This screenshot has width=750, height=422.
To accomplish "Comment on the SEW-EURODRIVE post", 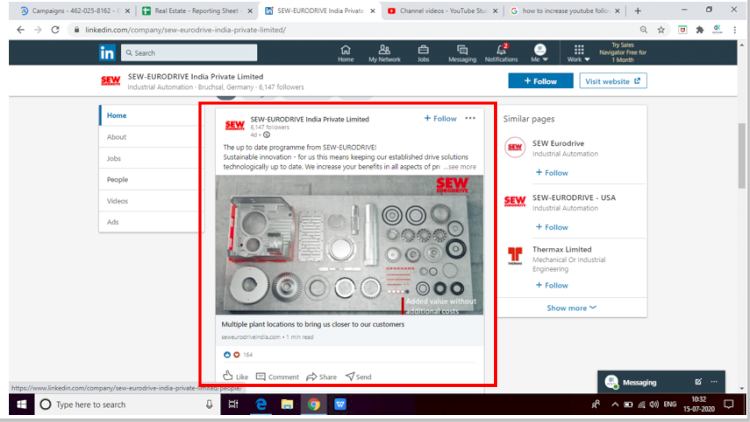I will 277,377.
